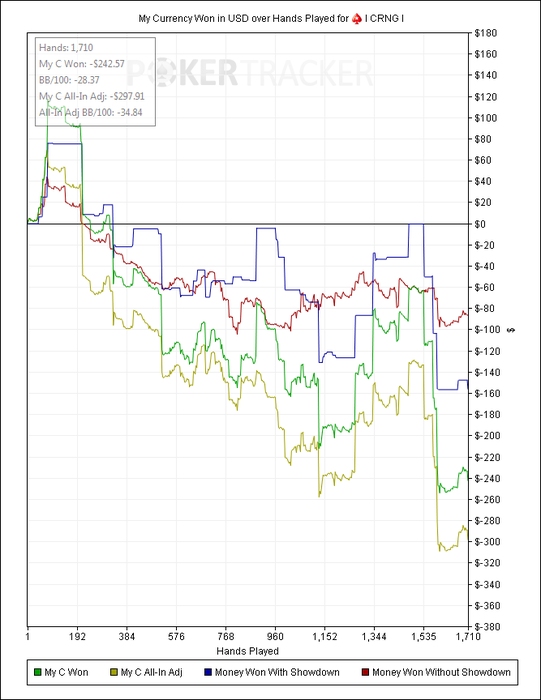Click the $60 y-axis label

pyautogui.click(x=483, y=160)
